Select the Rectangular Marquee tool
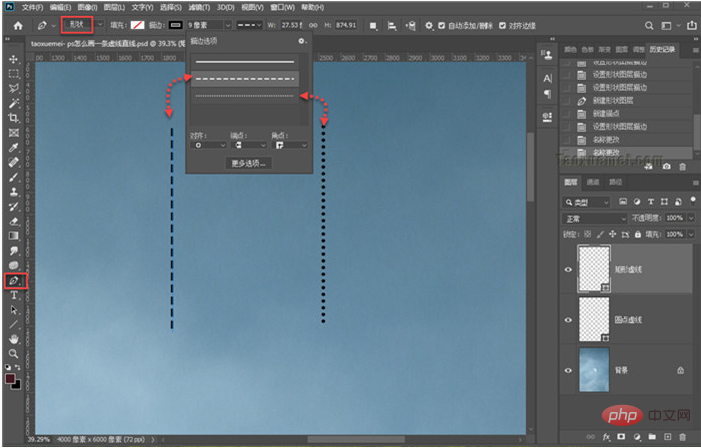Image resolution: width=701 pixels, height=448 pixels. tap(14, 74)
